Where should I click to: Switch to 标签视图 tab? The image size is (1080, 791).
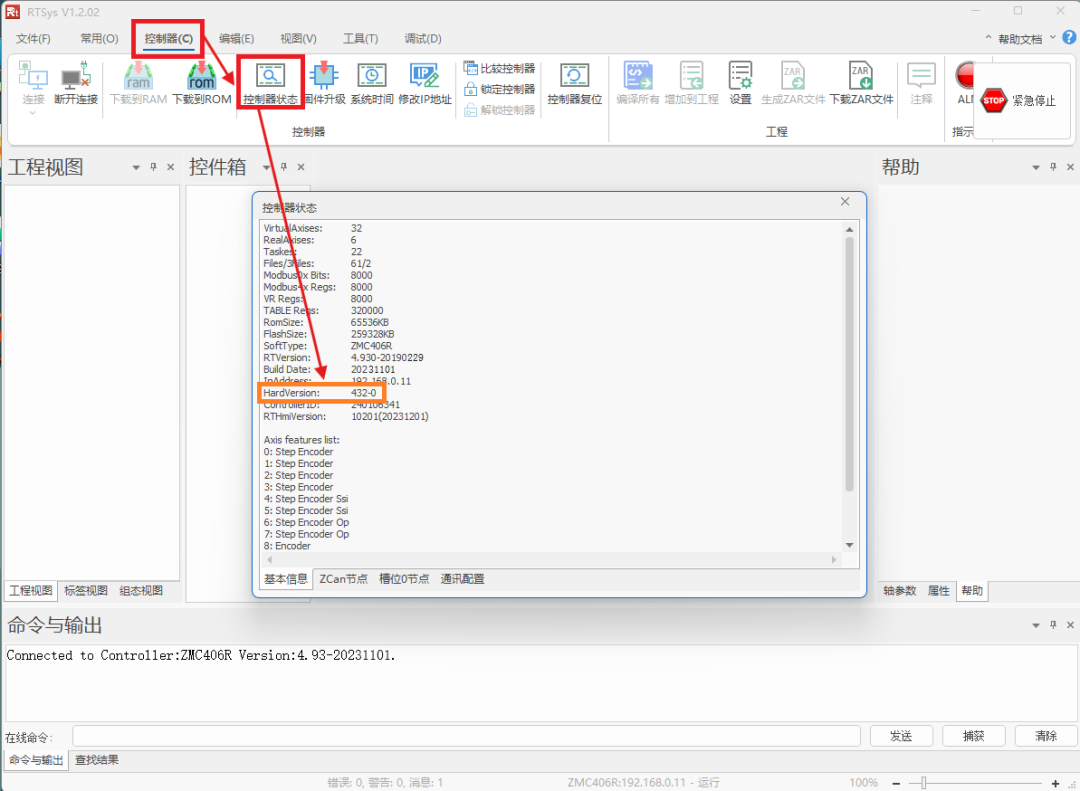click(x=86, y=590)
